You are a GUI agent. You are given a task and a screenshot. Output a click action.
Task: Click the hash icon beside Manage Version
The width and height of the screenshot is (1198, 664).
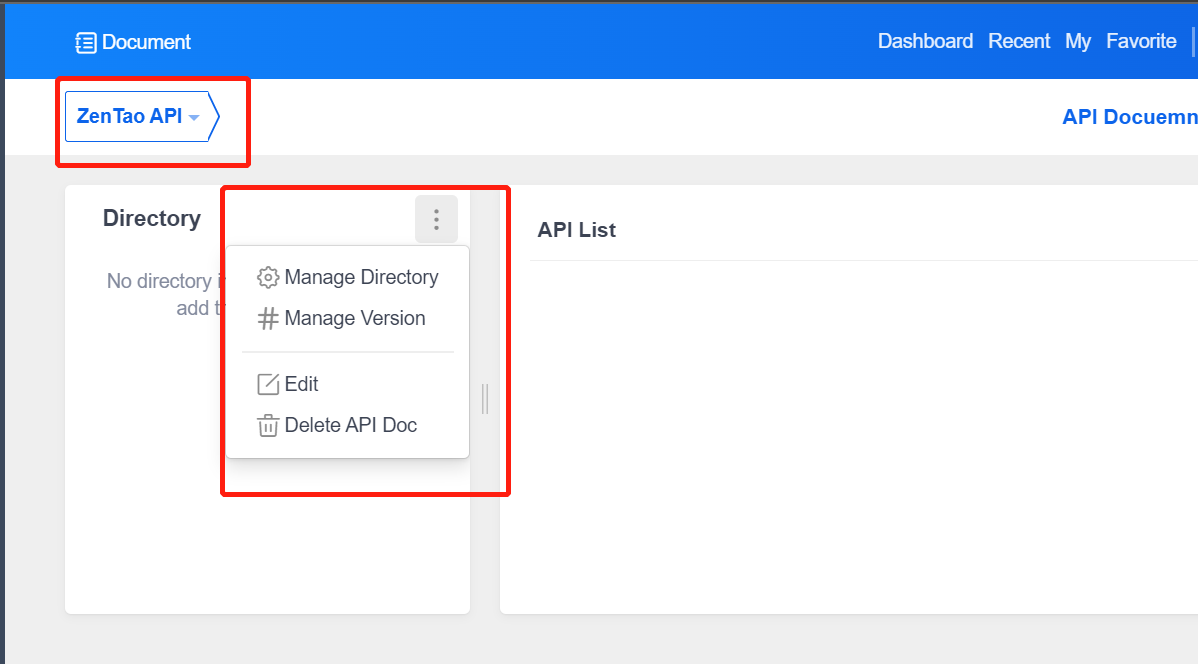pyautogui.click(x=267, y=319)
